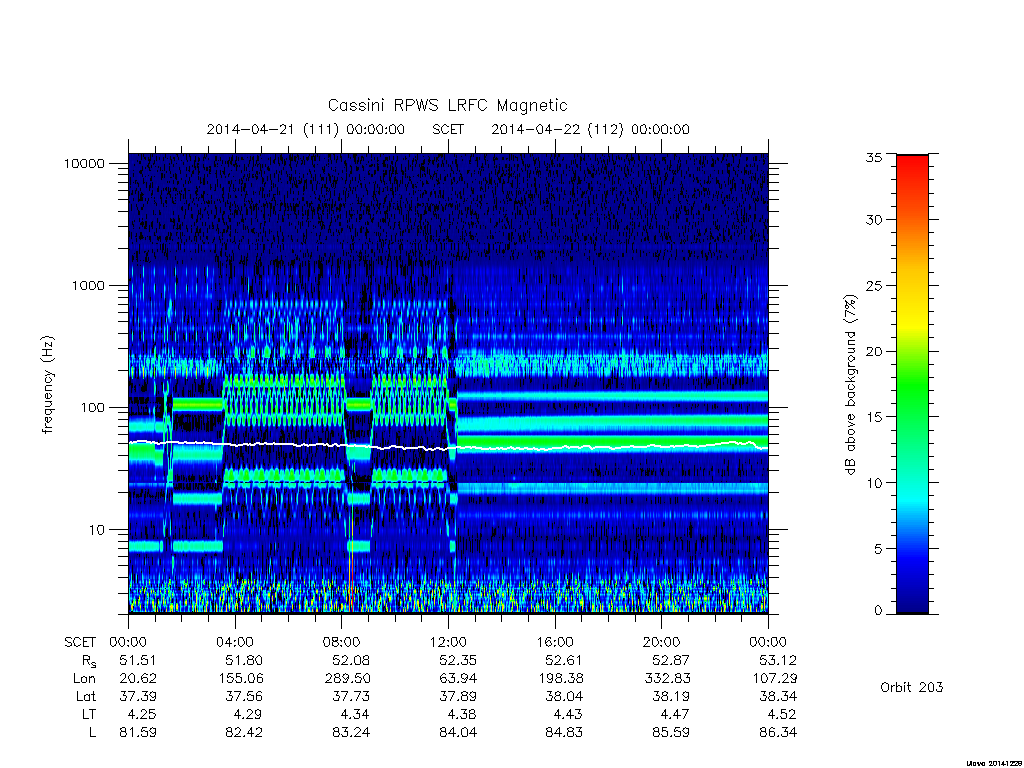This screenshot has height=768, width=1024.
Task: Click the 5 value on color bar
Action: click(x=878, y=549)
